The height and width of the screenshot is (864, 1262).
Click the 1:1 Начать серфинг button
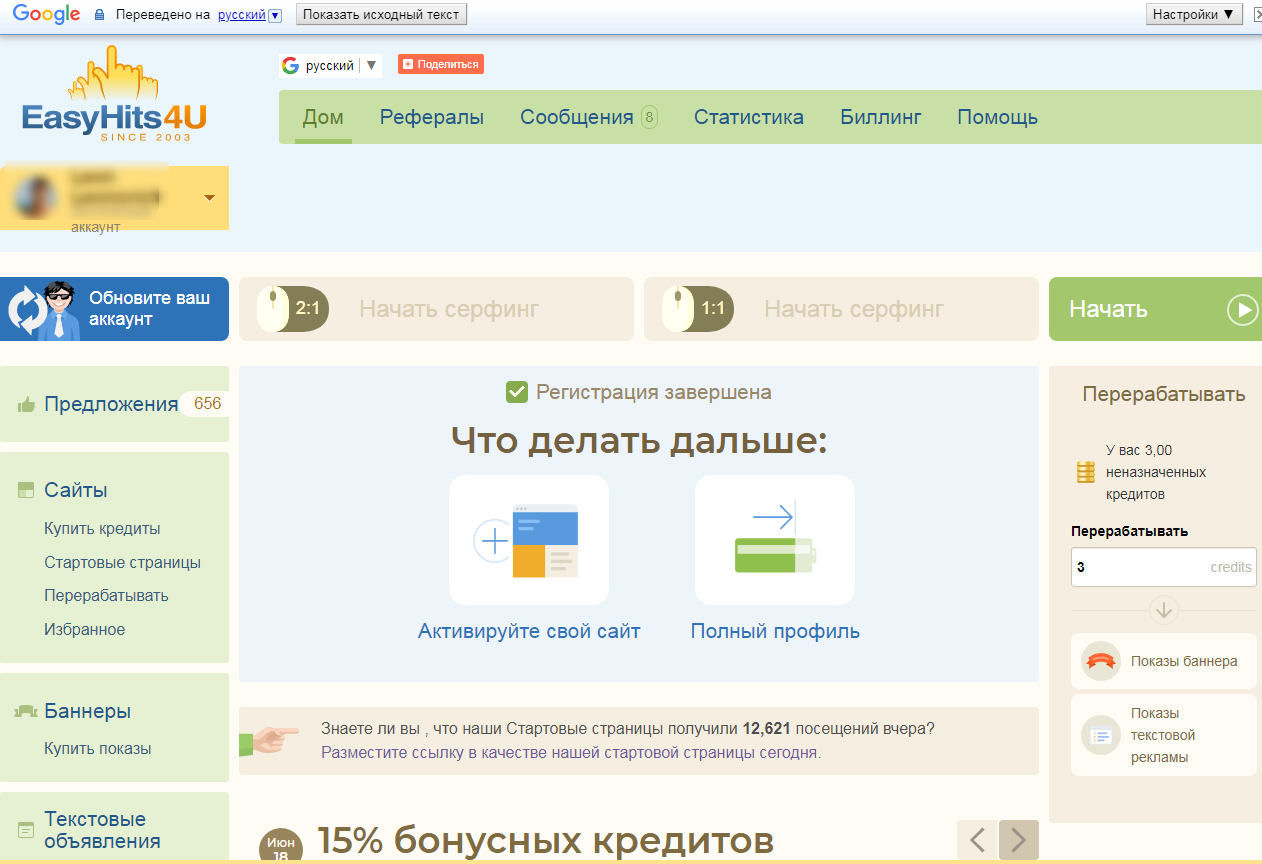(x=841, y=309)
